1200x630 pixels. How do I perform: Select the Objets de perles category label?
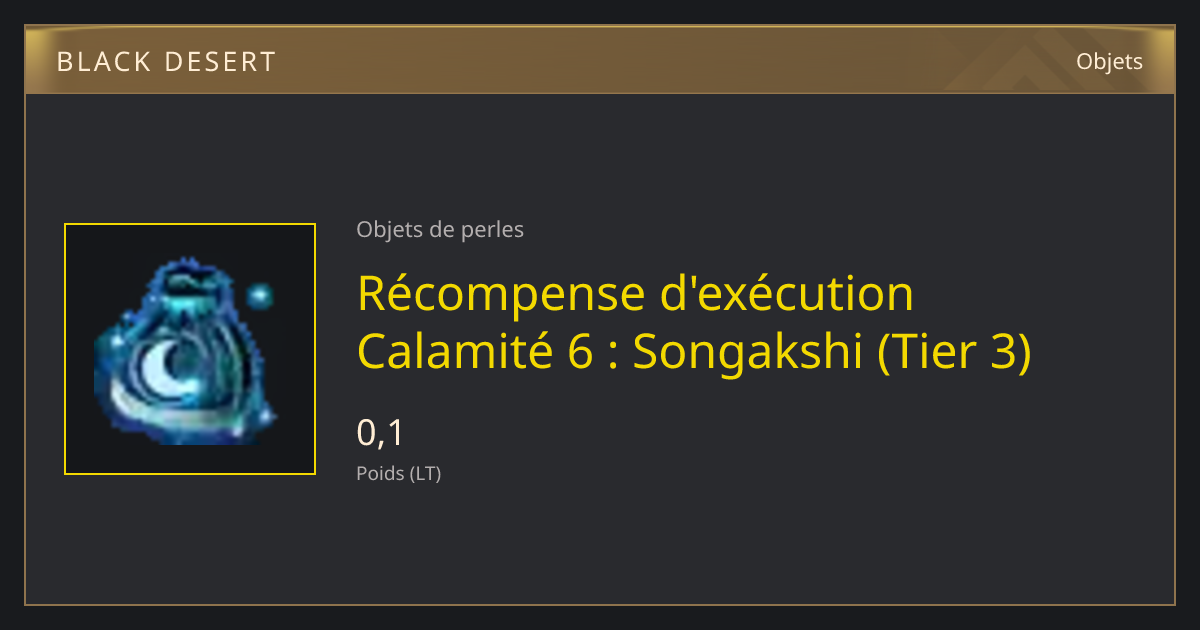tap(440, 229)
